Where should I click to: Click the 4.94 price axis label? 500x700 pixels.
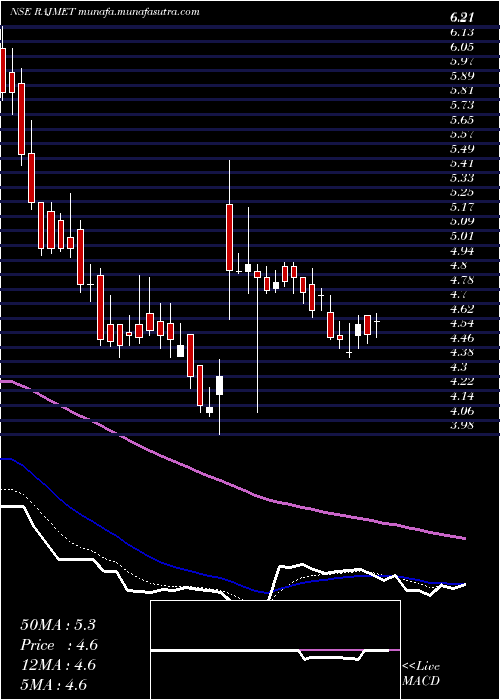pos(462,250)
